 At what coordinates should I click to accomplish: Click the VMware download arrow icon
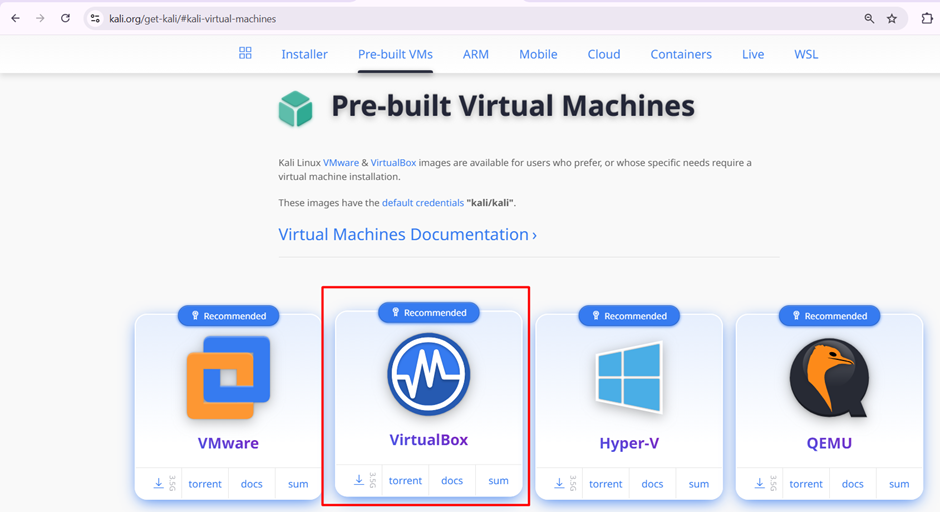[158, 483]
